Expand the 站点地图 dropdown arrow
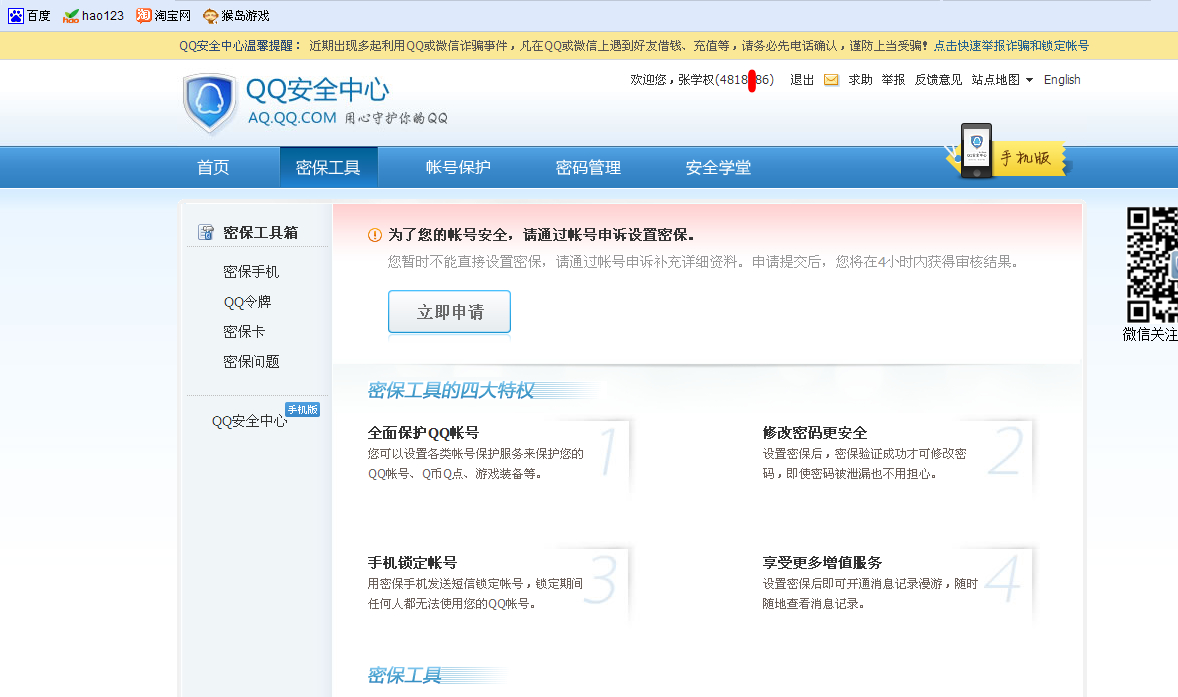 1029,80
